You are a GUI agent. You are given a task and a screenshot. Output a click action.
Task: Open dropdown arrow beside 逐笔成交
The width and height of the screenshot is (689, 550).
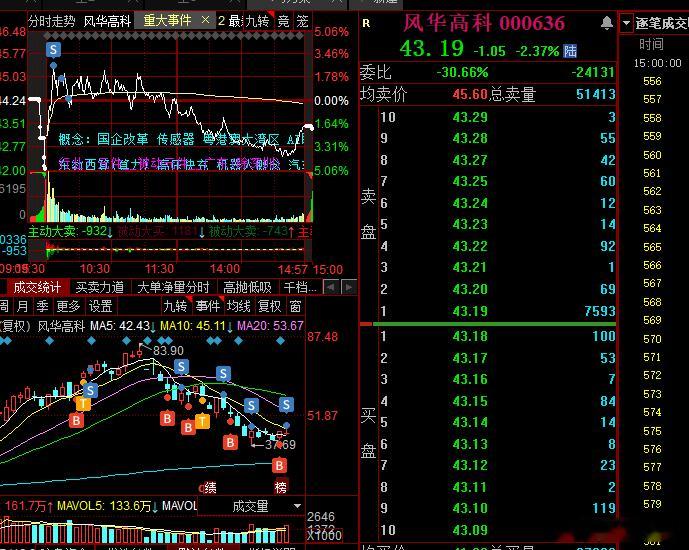(626, 22)
